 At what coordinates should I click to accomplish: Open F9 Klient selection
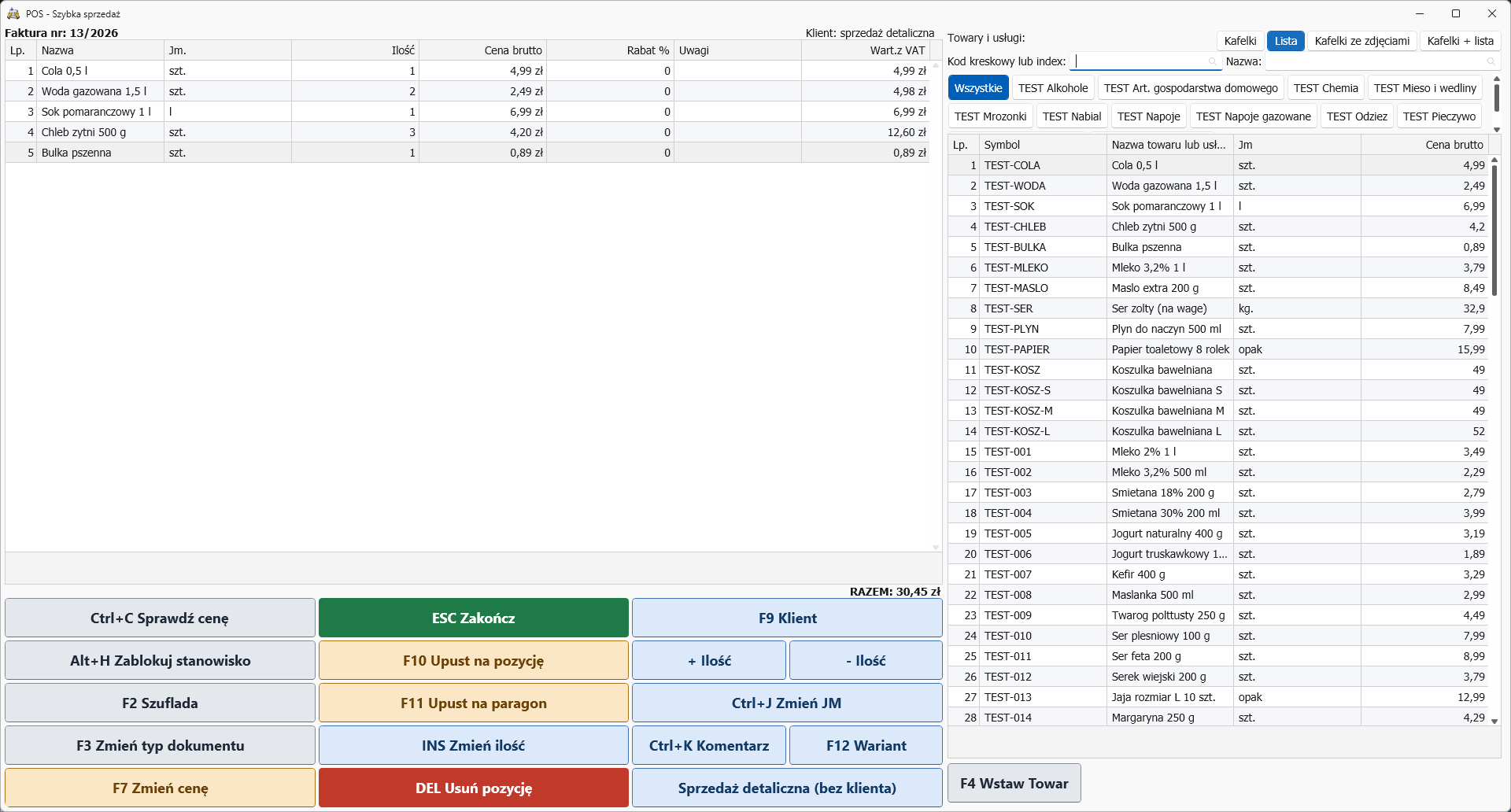pos(787,618)
